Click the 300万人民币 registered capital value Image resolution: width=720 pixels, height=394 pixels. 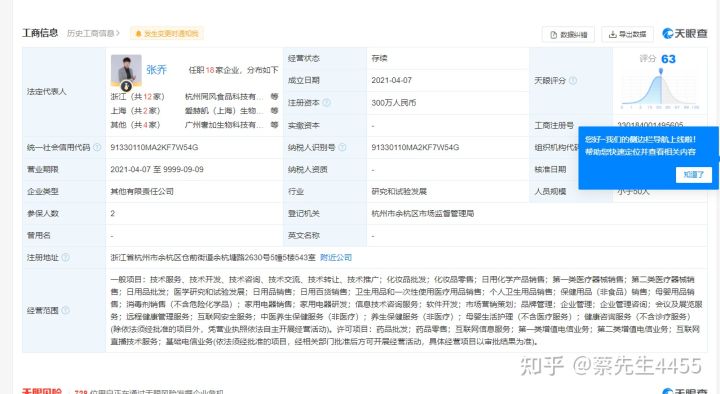pyautogui.click(x=394, y=103)
